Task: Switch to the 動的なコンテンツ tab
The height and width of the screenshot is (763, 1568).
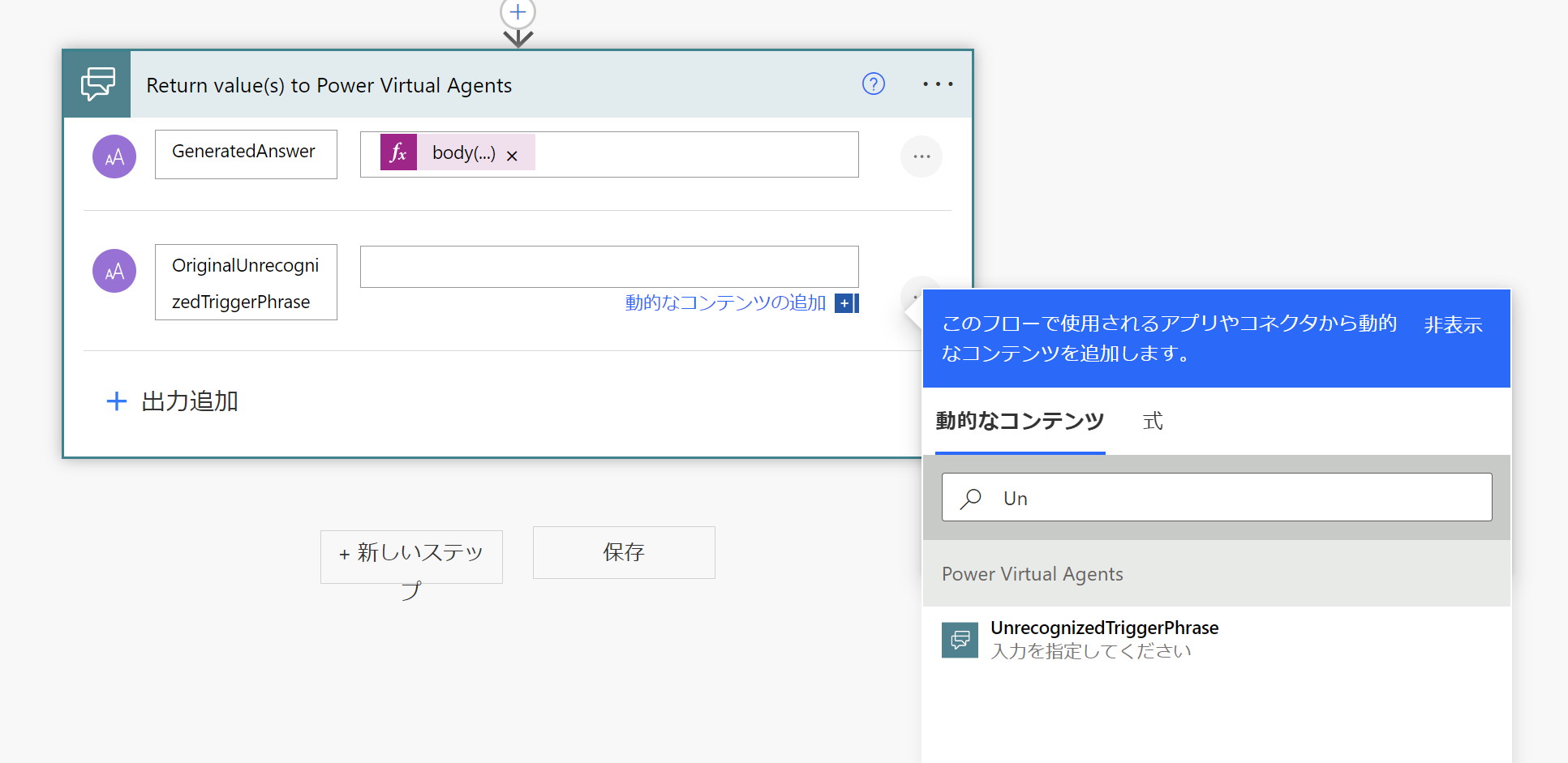Action: (1020, 421)
